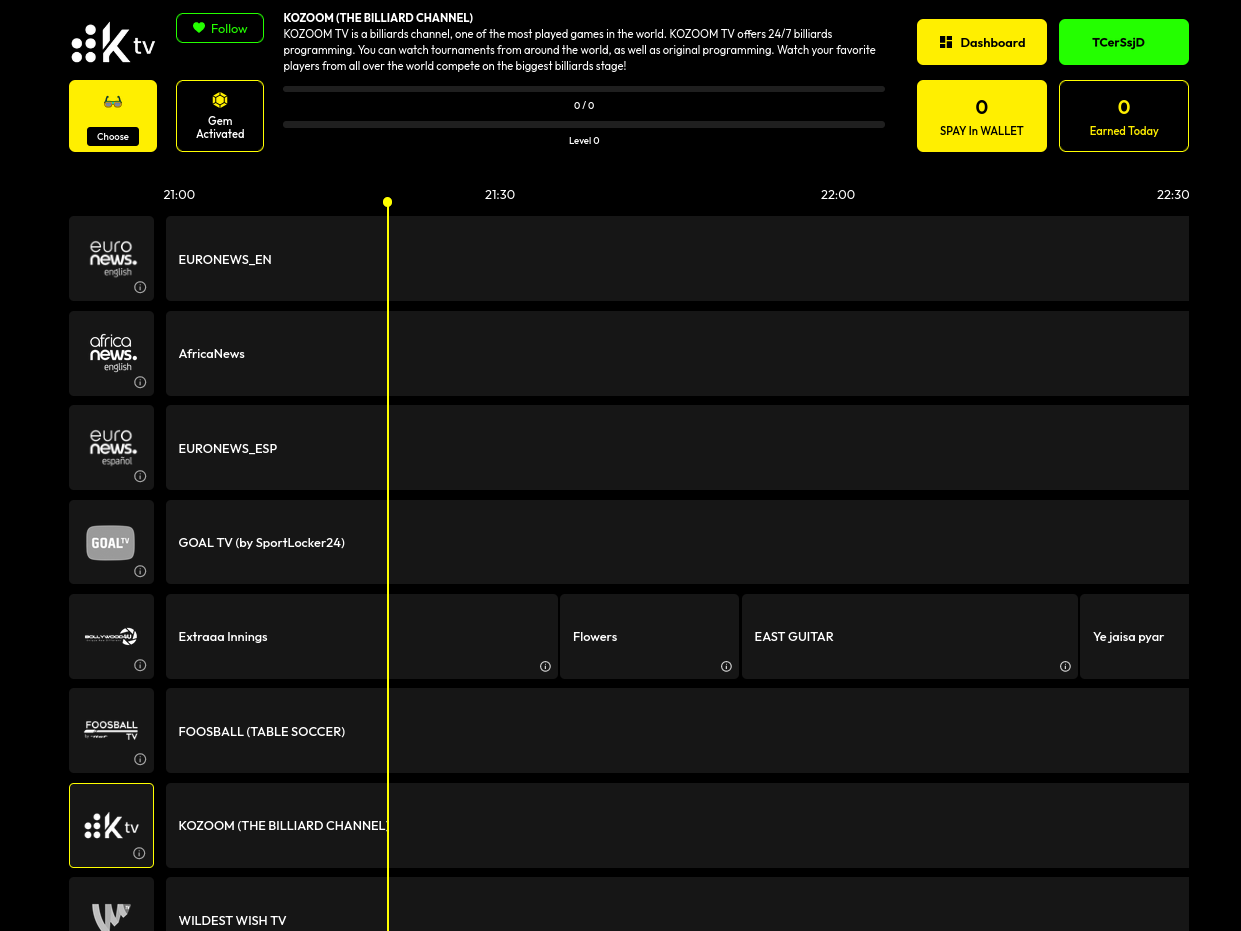
Task: Click the sunglasses icon in the yellow card
Action: 113,102
